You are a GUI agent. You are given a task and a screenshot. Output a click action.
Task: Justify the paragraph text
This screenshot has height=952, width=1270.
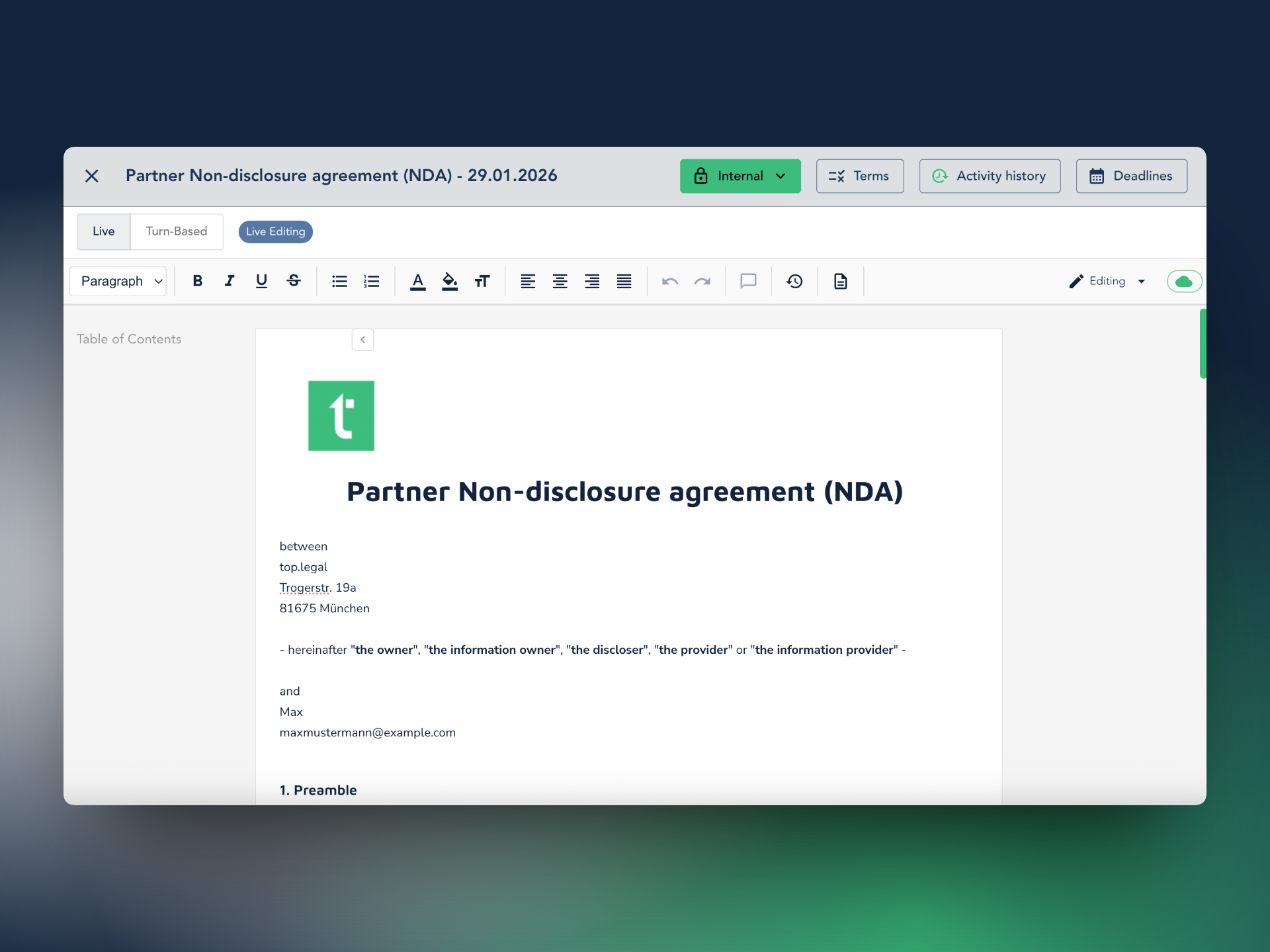[x=624, y=282]
